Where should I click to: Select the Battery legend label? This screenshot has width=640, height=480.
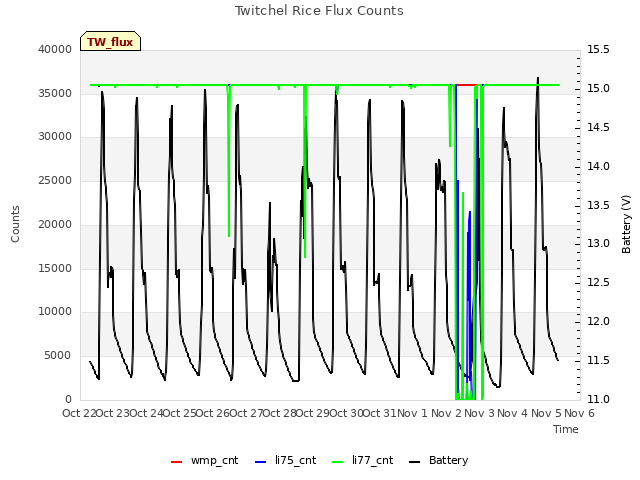[x=448, y=460]
